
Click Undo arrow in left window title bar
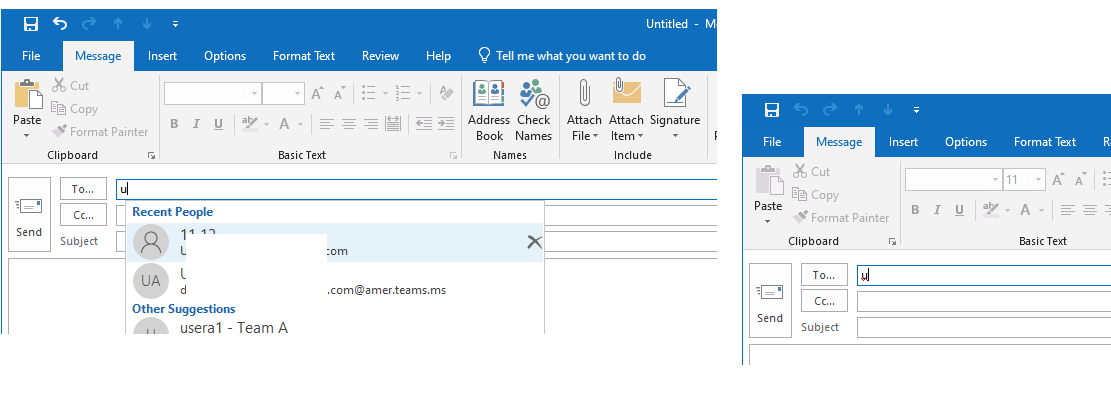[x=60, y=24]
